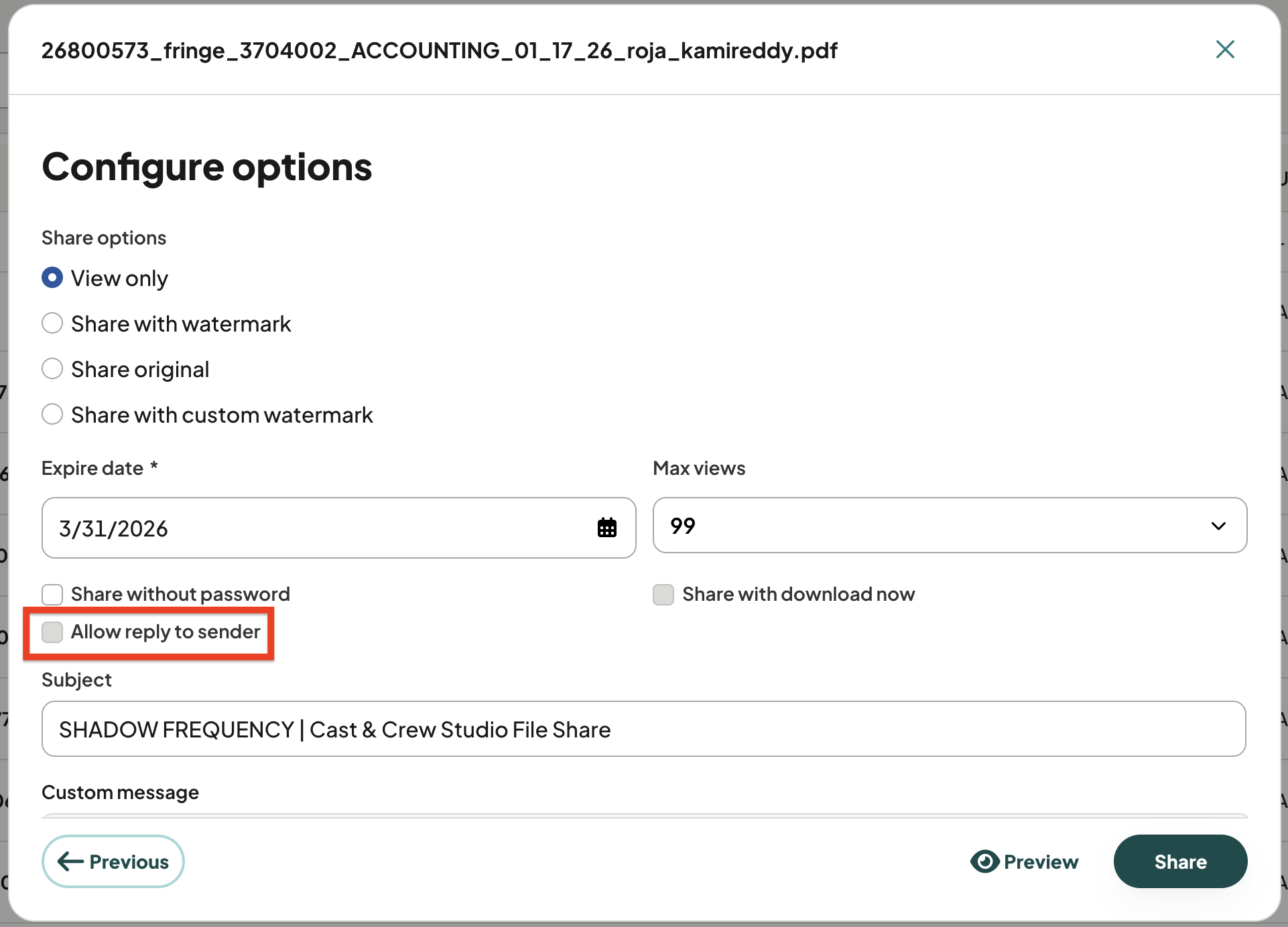Click the Share button
The width and height of the screenshot is (1288, 927).
click(x=1180, y=861)
